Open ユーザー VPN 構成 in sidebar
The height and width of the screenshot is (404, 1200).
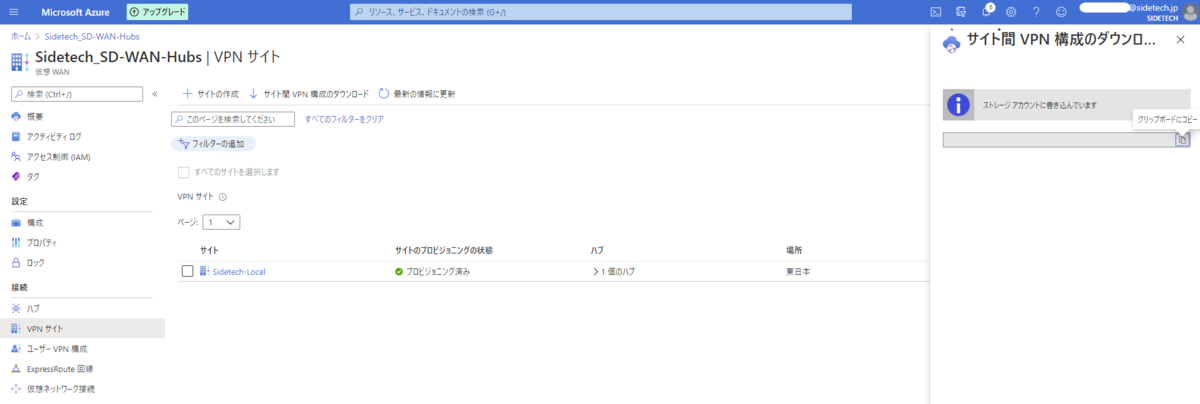[57, 348]
